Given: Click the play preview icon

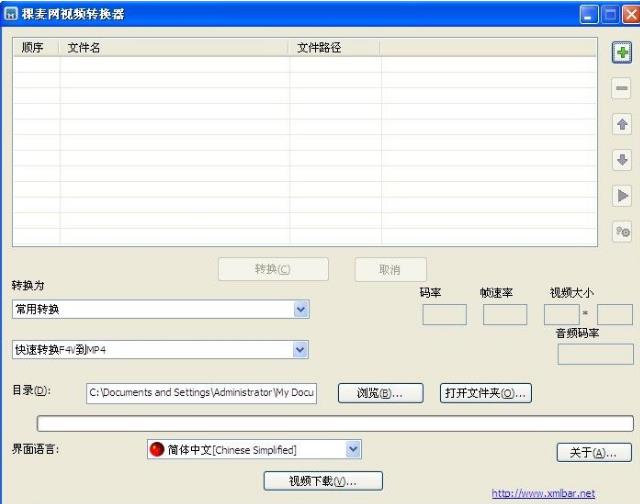Looking at the screenshot, I should [x=622, y=196].
